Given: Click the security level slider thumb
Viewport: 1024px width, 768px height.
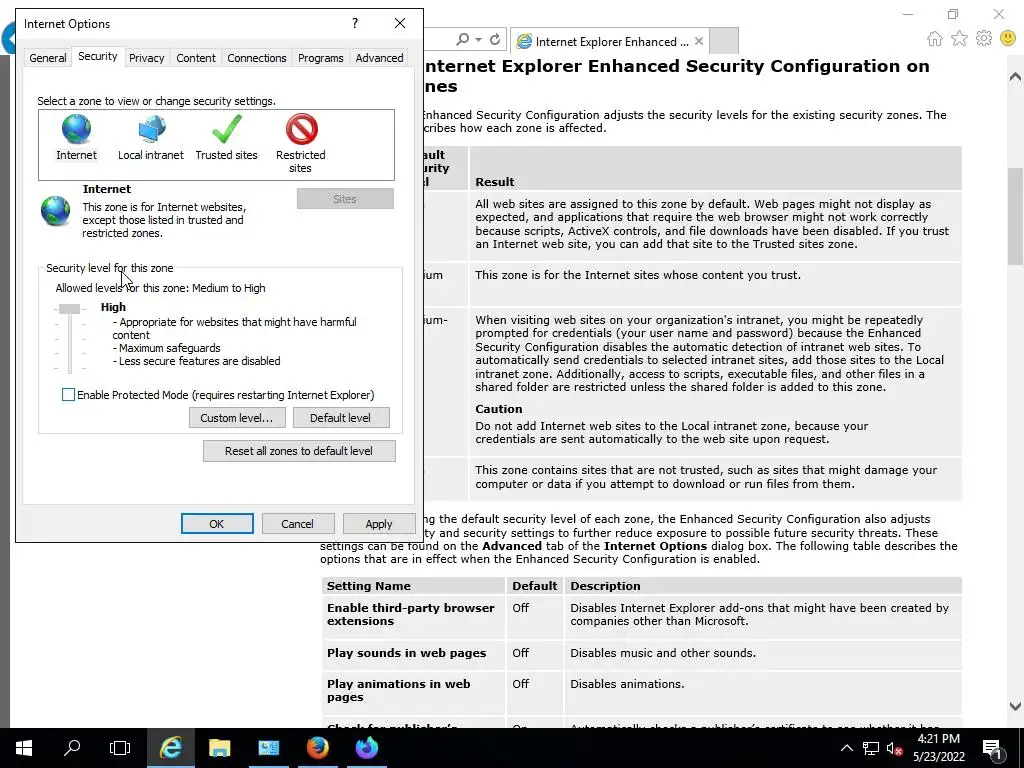Looking at the screenshot, I should tap(69, 309).
